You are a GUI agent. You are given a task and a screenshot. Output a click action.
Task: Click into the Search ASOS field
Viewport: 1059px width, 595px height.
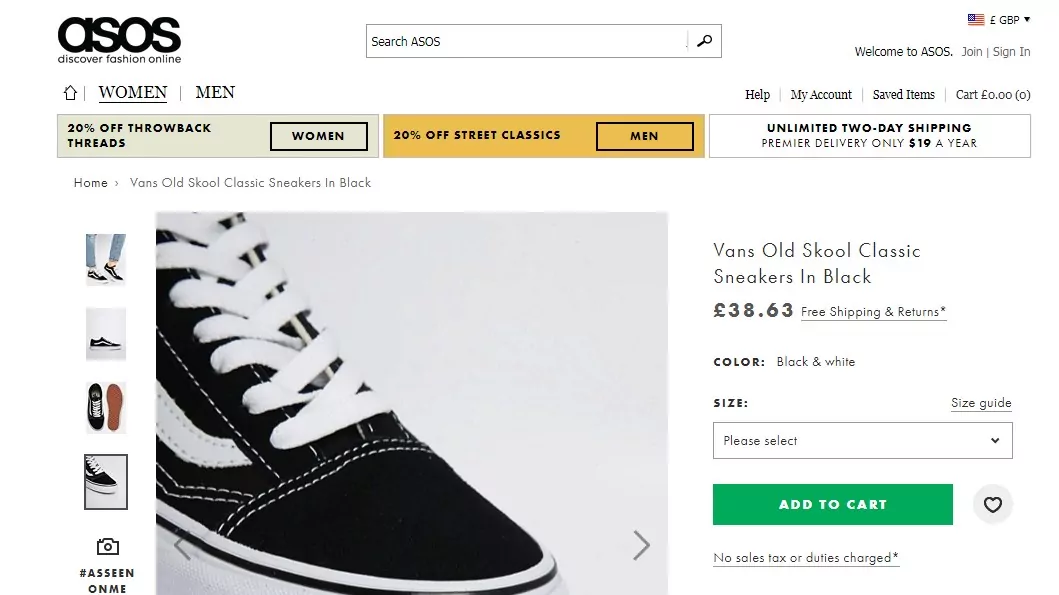point(526,41)
